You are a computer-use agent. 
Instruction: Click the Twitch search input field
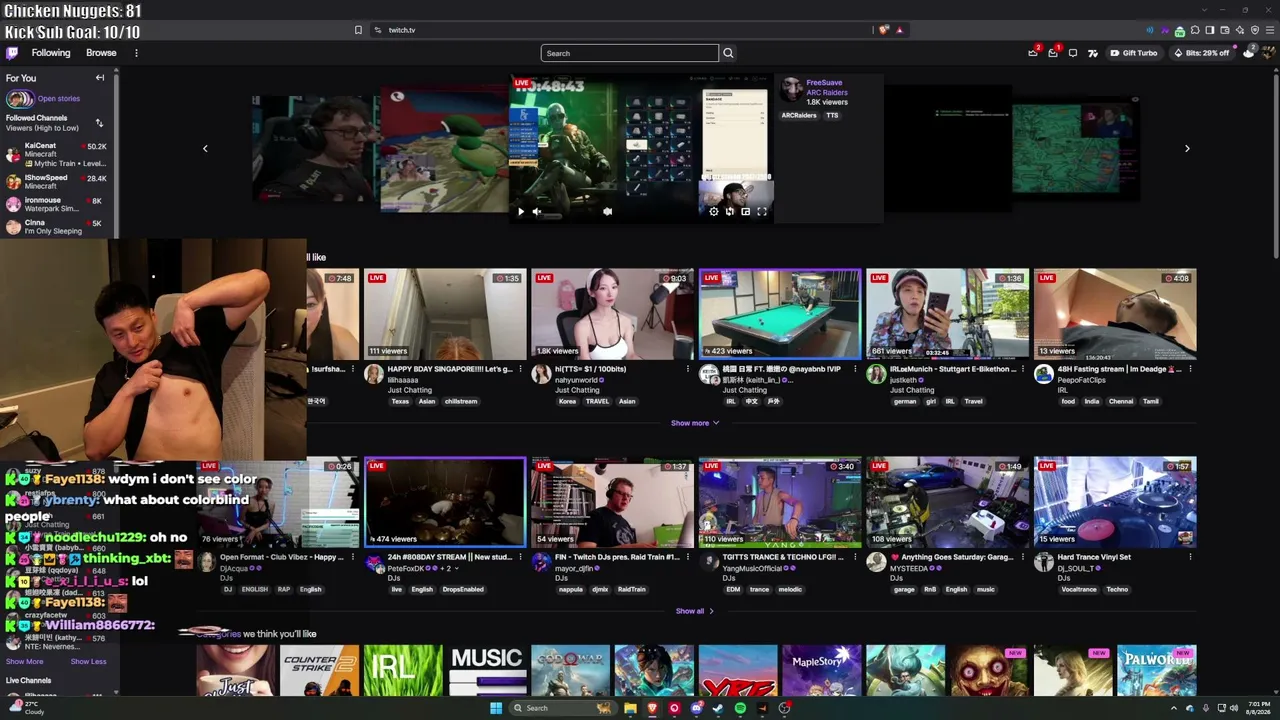tap(630, 53)
